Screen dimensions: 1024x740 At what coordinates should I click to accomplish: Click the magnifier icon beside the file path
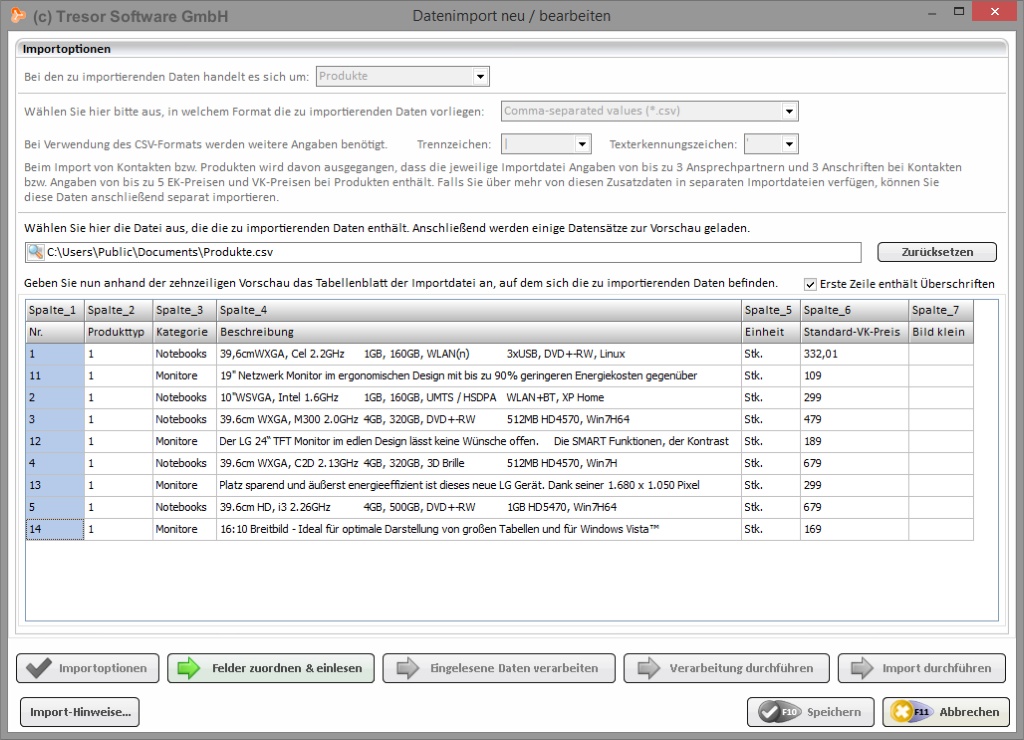click(36, 252)
